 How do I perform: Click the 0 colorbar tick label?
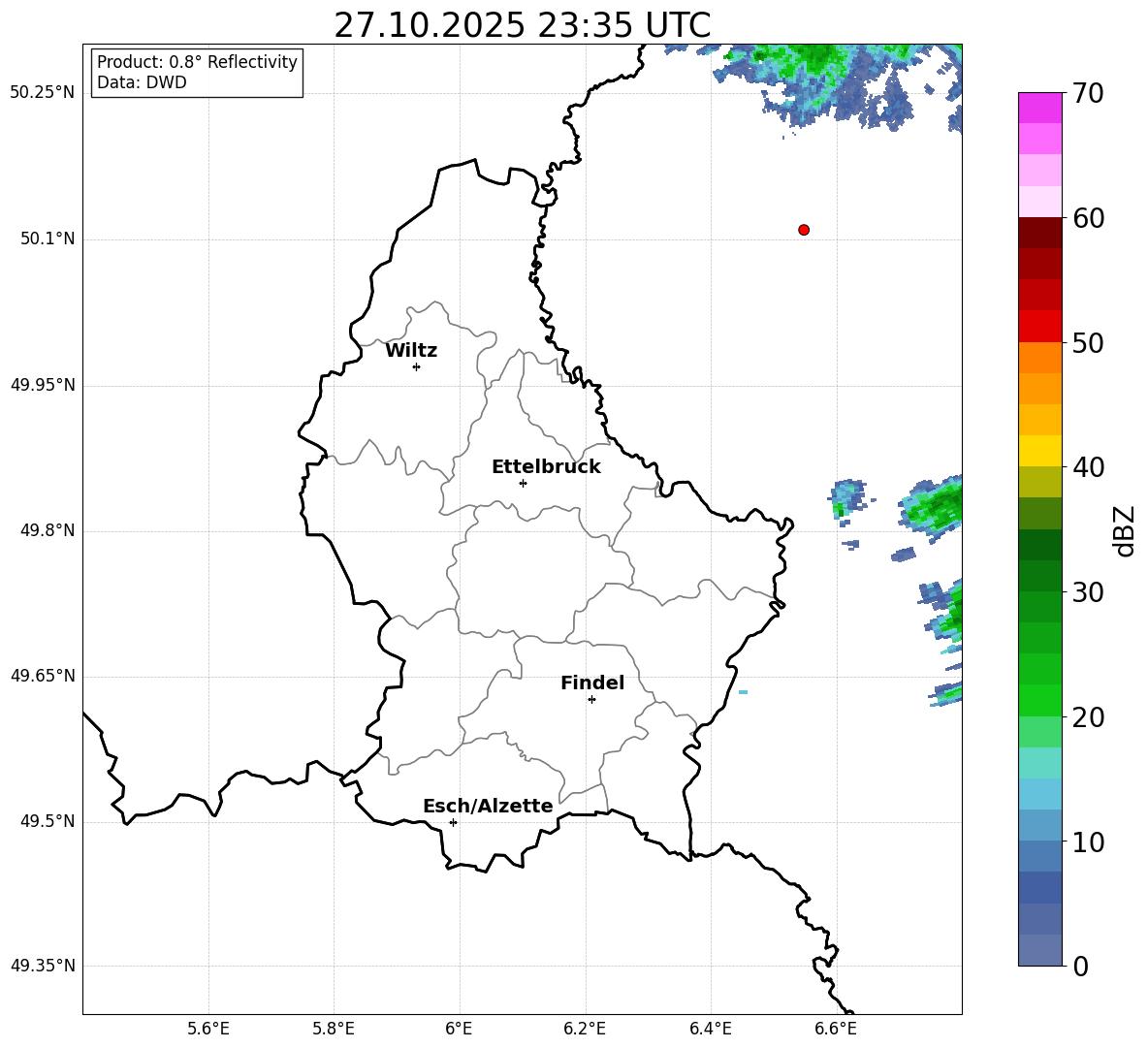click(x=1081, y=966)
